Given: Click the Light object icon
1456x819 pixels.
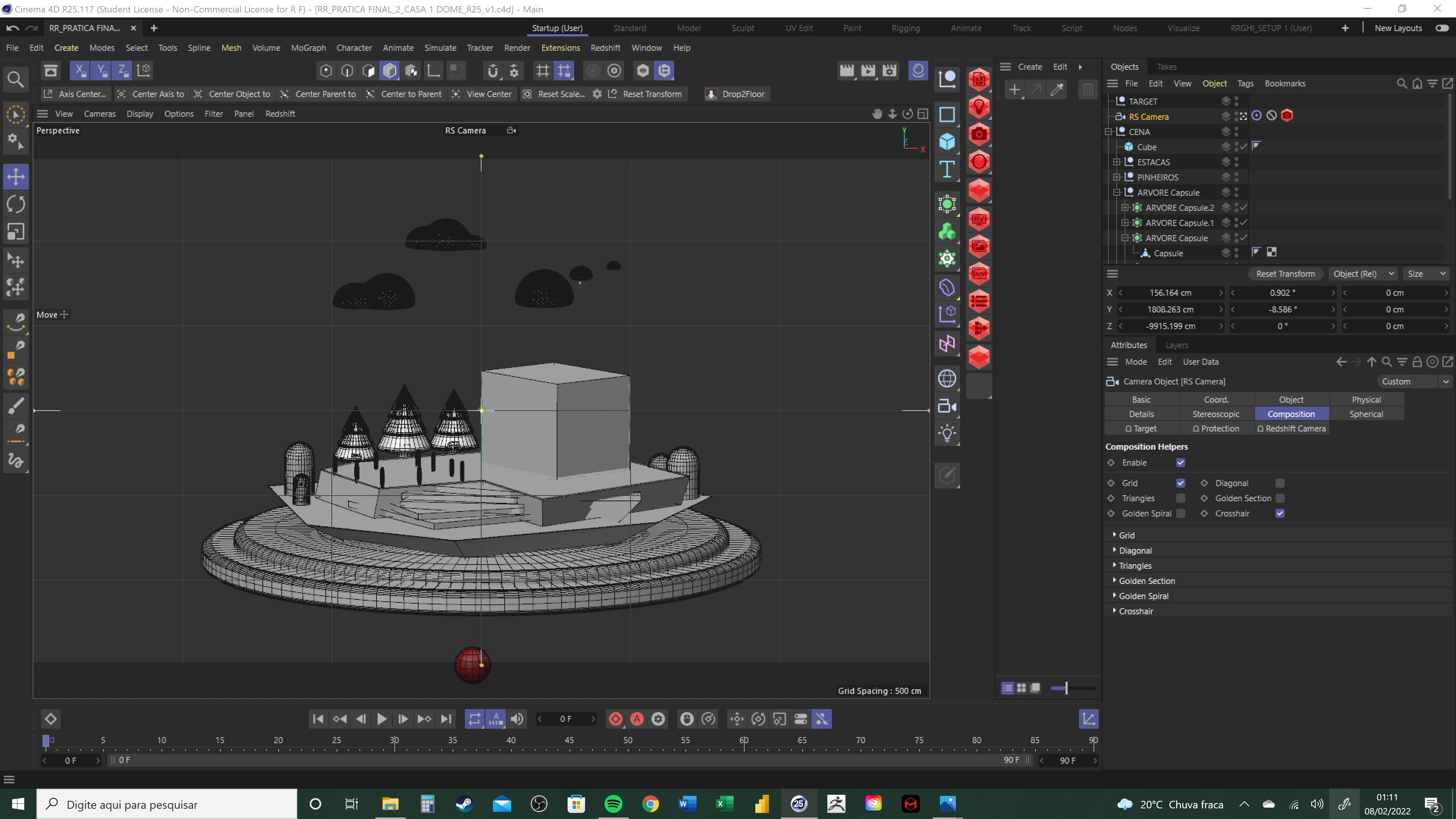Looking at the screenshot, I should tap(947, 433).
